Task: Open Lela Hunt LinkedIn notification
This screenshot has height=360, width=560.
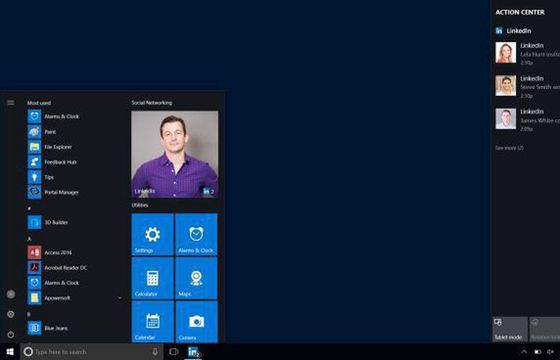Action: (528, 53)
